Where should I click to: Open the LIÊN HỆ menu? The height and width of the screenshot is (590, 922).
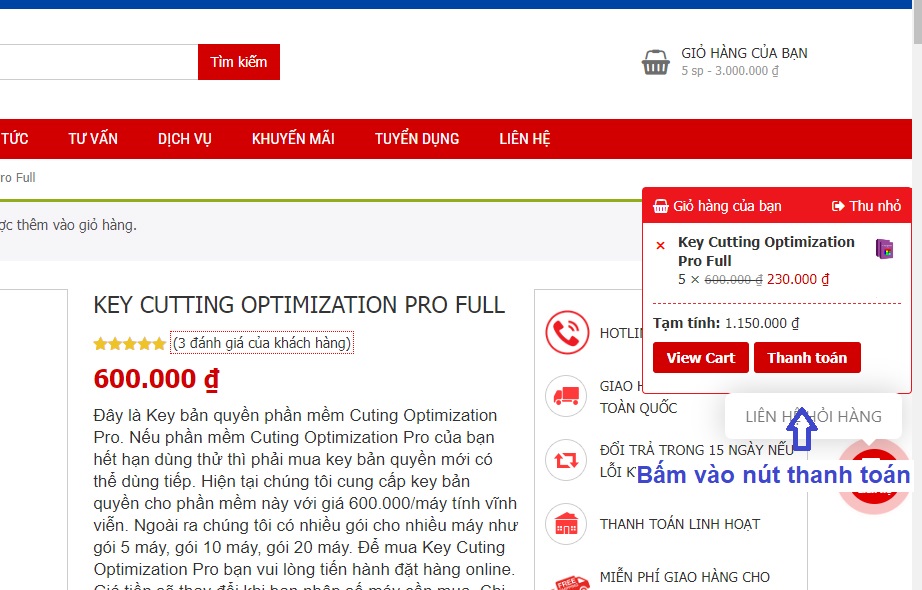(x=525, y=138)
